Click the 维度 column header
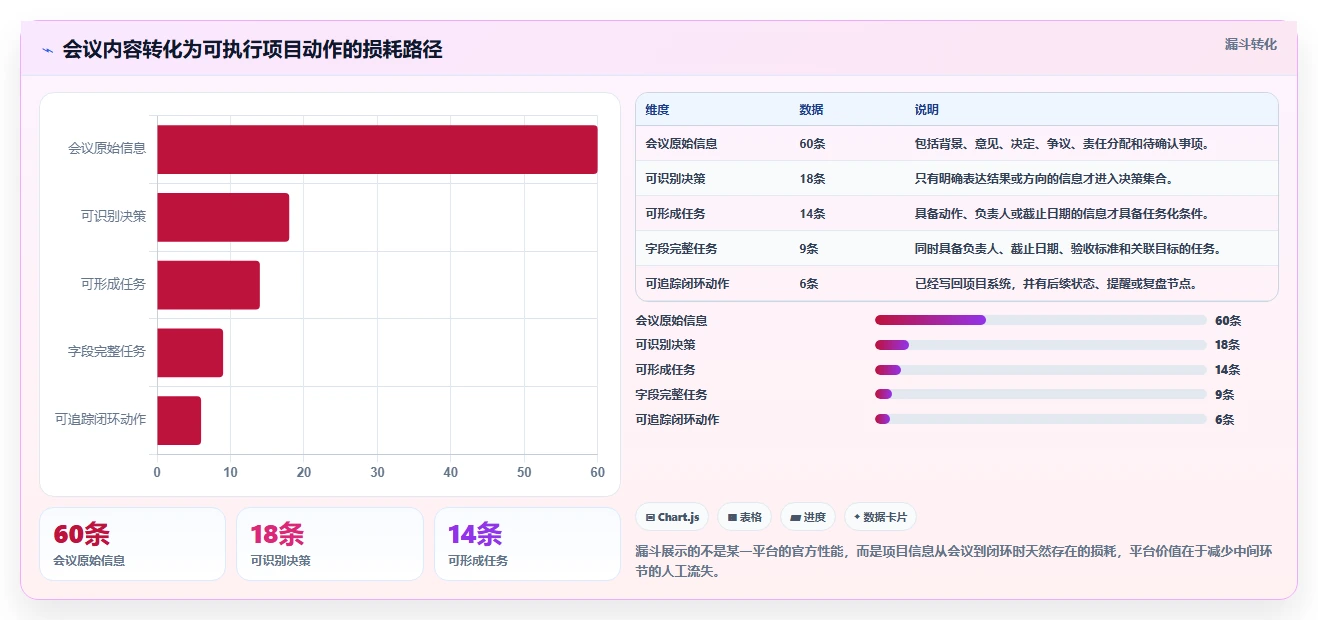The image size is (1318, 620). coord(657,110)
